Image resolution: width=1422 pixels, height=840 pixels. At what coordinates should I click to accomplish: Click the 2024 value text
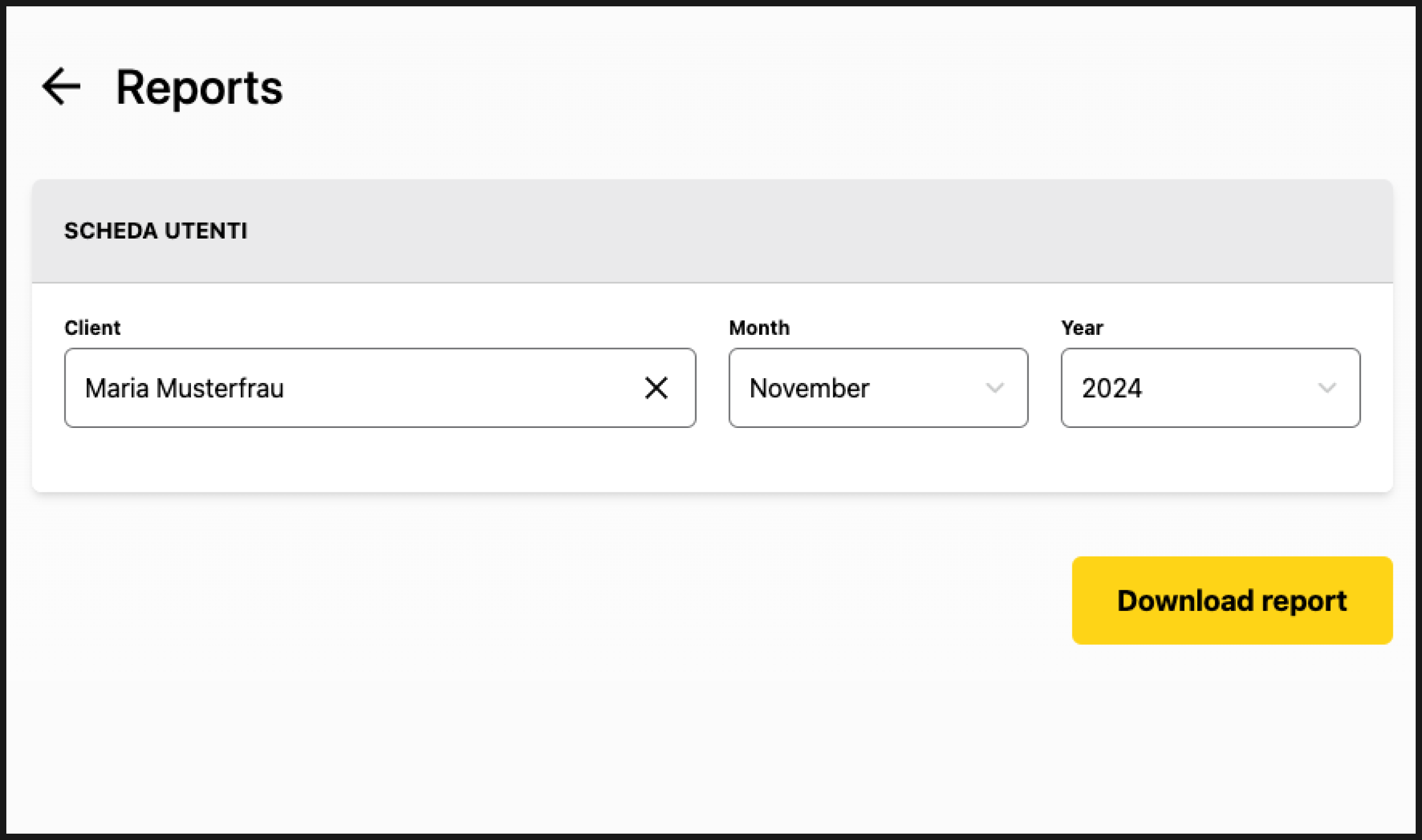point(1111,388)
